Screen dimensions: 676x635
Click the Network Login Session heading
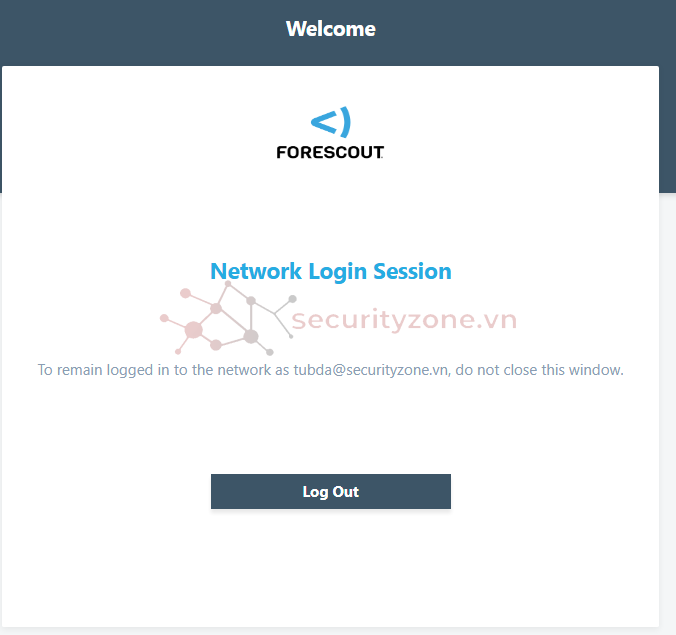(x=331, y=271)
